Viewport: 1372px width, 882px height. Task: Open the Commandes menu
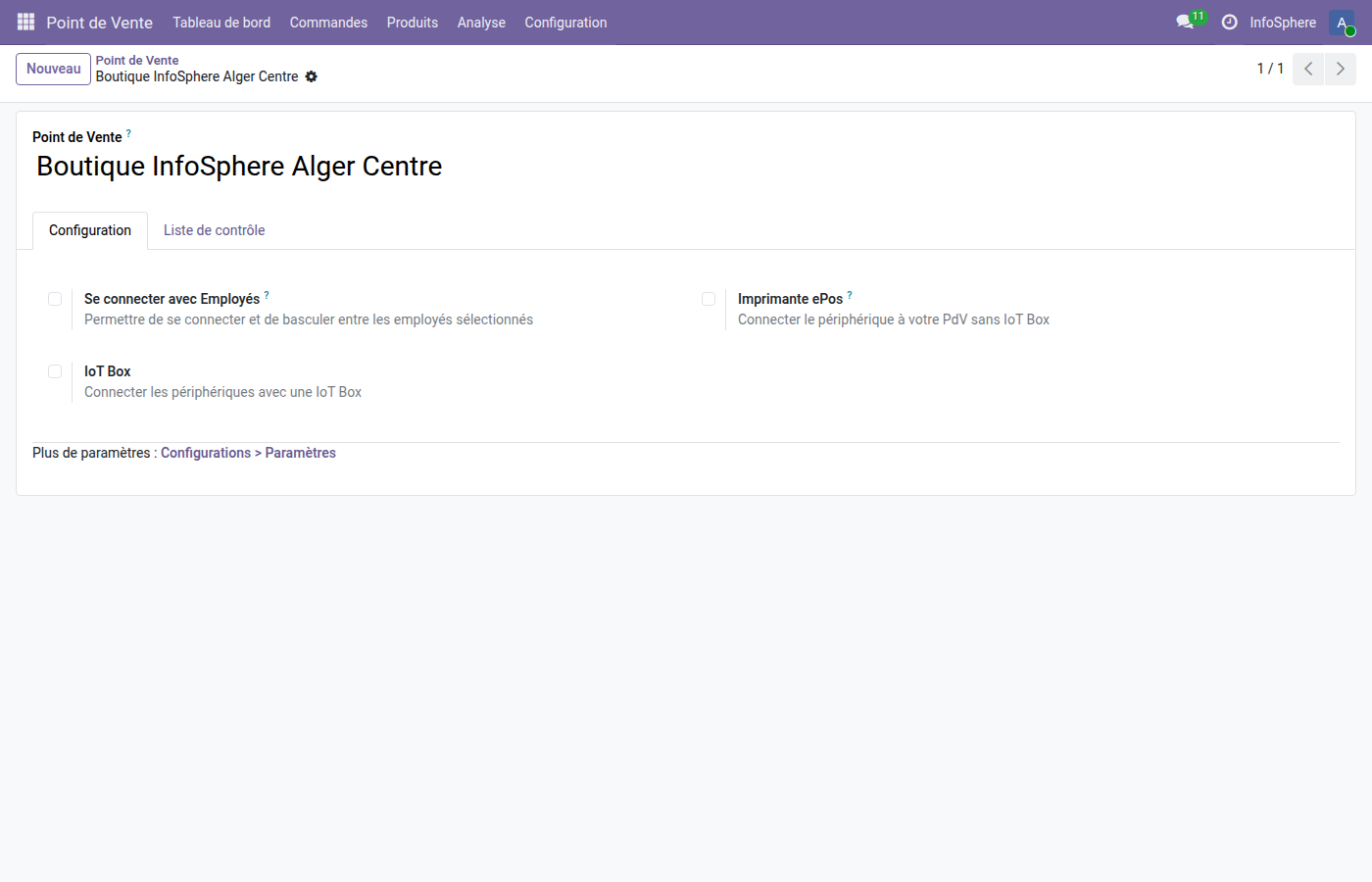pos(328,22)
